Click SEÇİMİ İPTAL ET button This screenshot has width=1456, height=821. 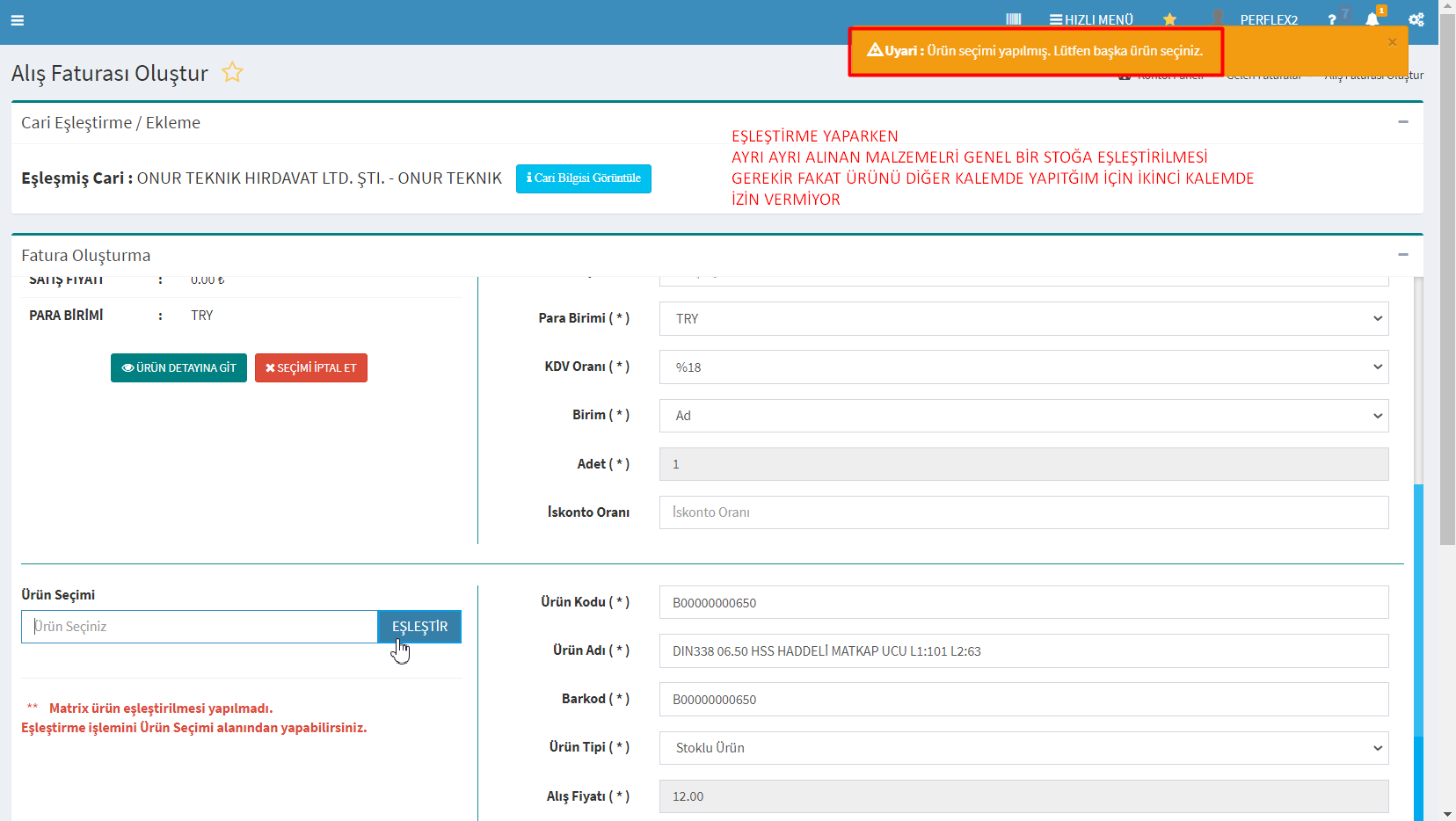(311, 368)
